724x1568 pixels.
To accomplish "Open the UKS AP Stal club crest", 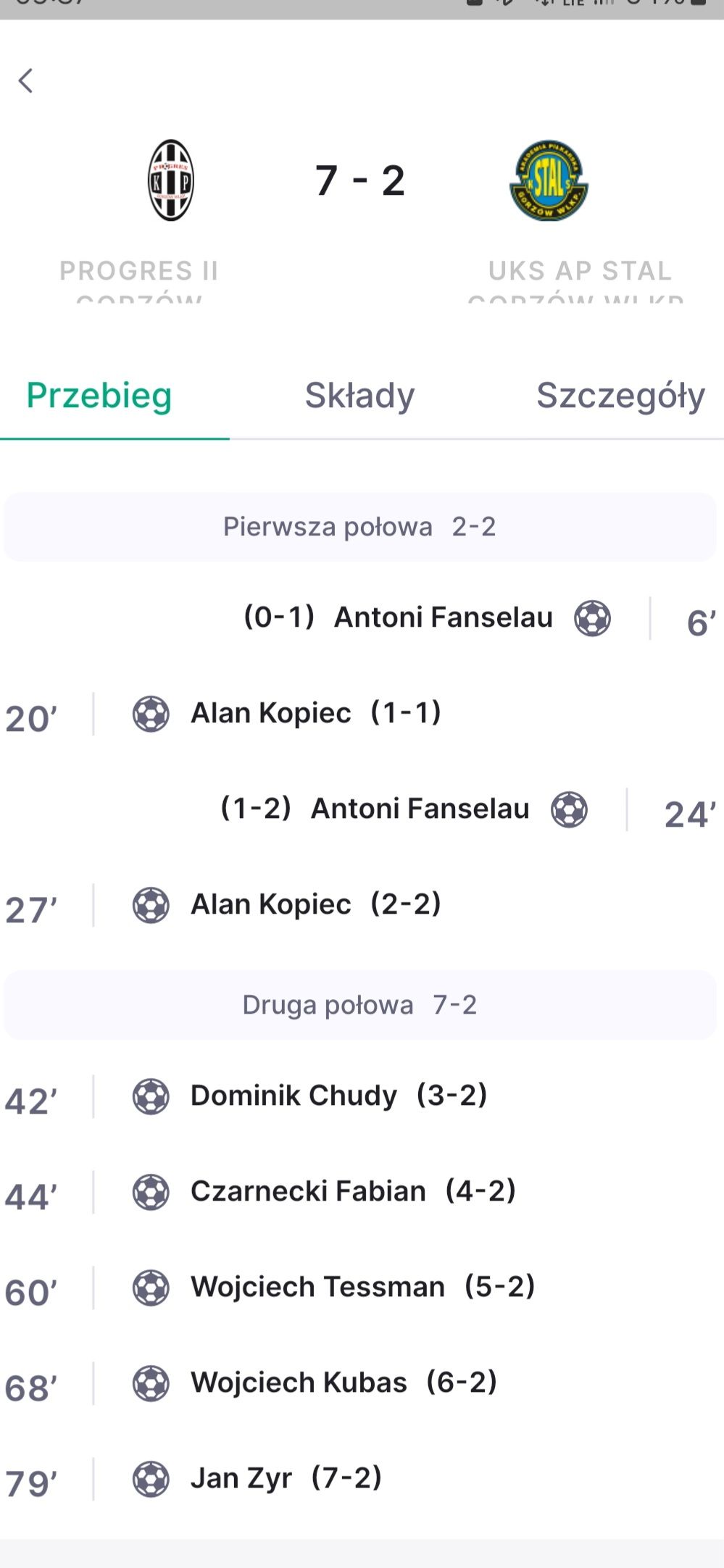I will [549, 180].
